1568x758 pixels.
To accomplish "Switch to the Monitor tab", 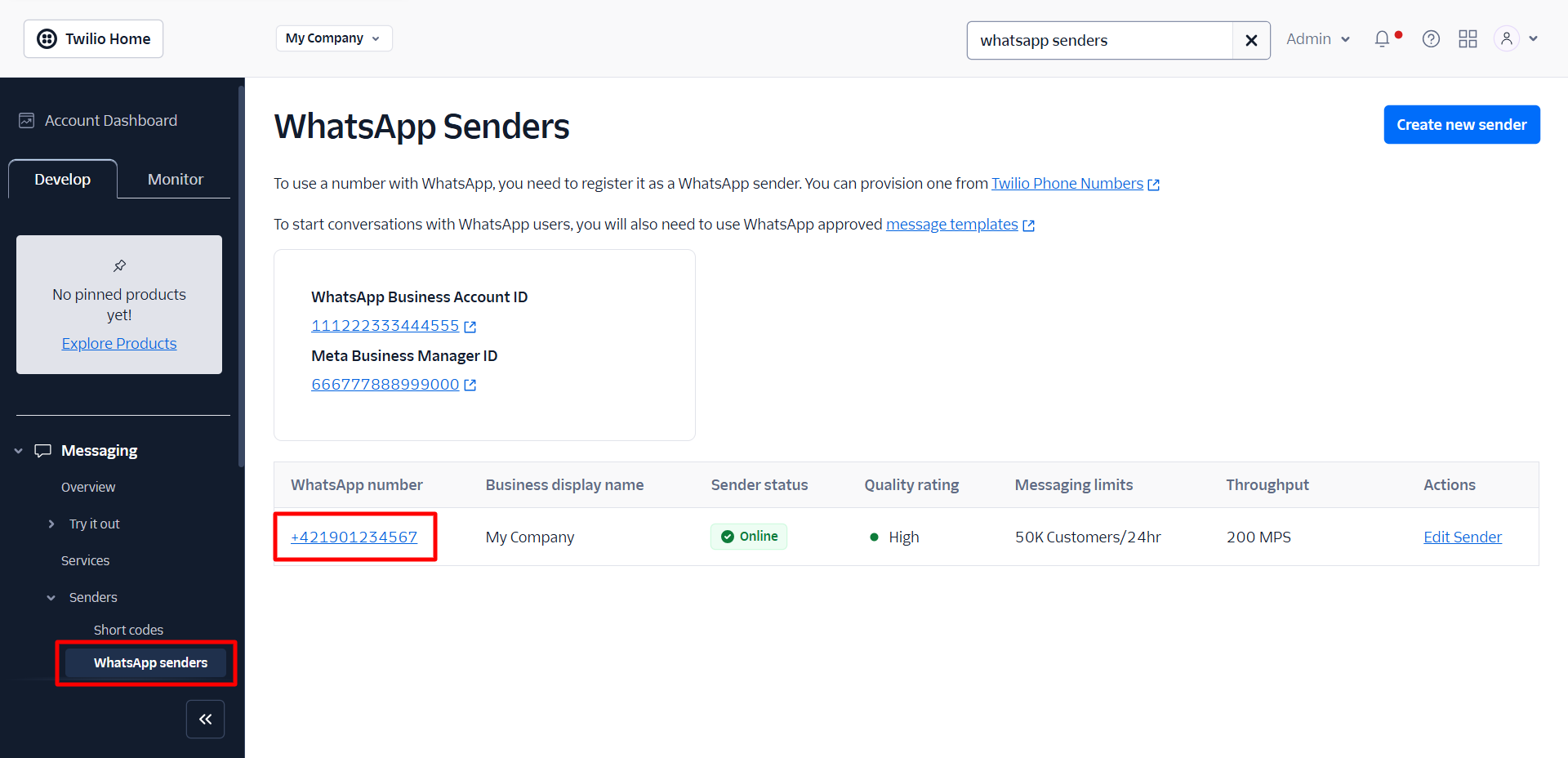I will [x=175, y=180].
